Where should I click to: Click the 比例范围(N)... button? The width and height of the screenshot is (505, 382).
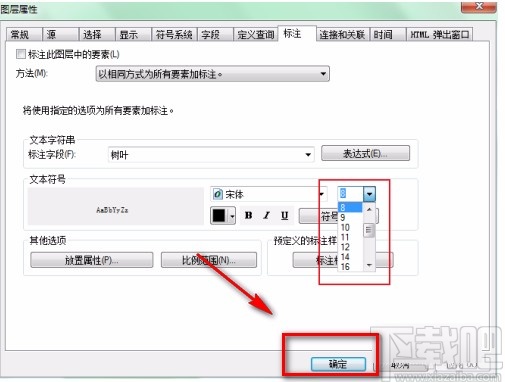click(209, 260)
